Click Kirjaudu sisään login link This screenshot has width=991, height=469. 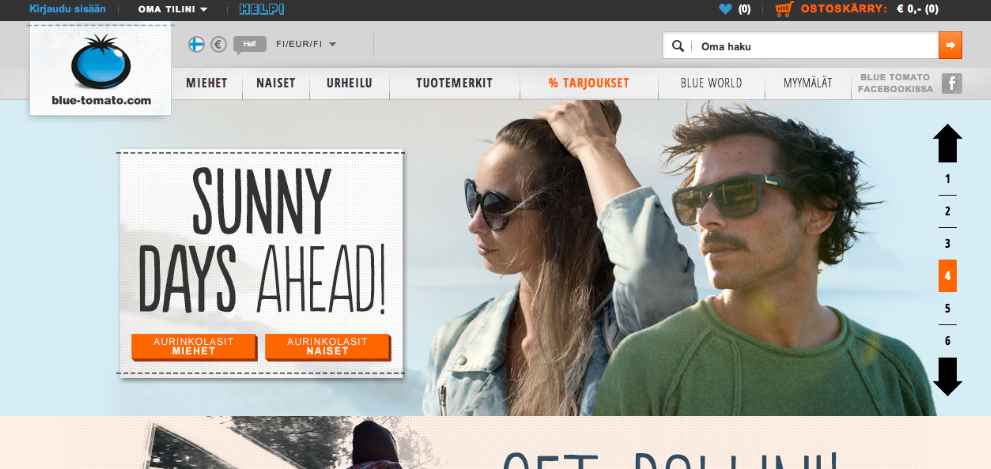click(x=67, y=9)
